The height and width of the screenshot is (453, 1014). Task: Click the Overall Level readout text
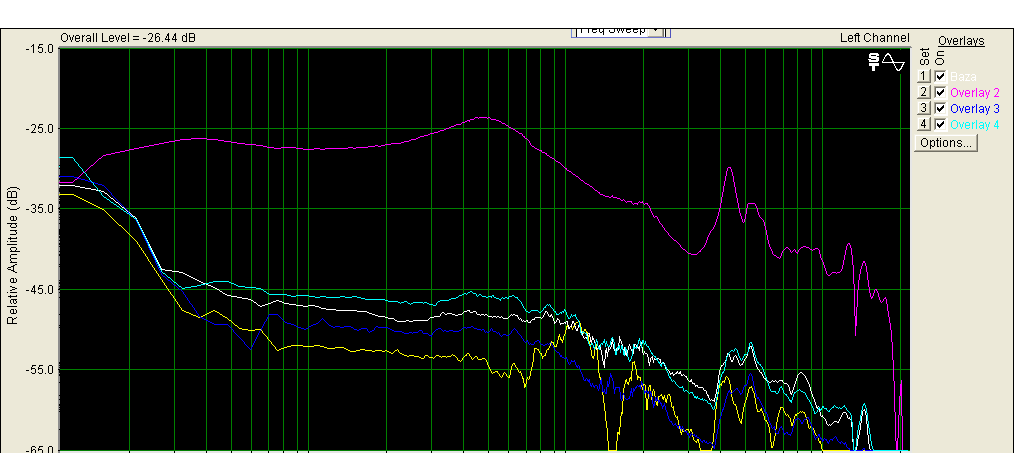point(128,38)
